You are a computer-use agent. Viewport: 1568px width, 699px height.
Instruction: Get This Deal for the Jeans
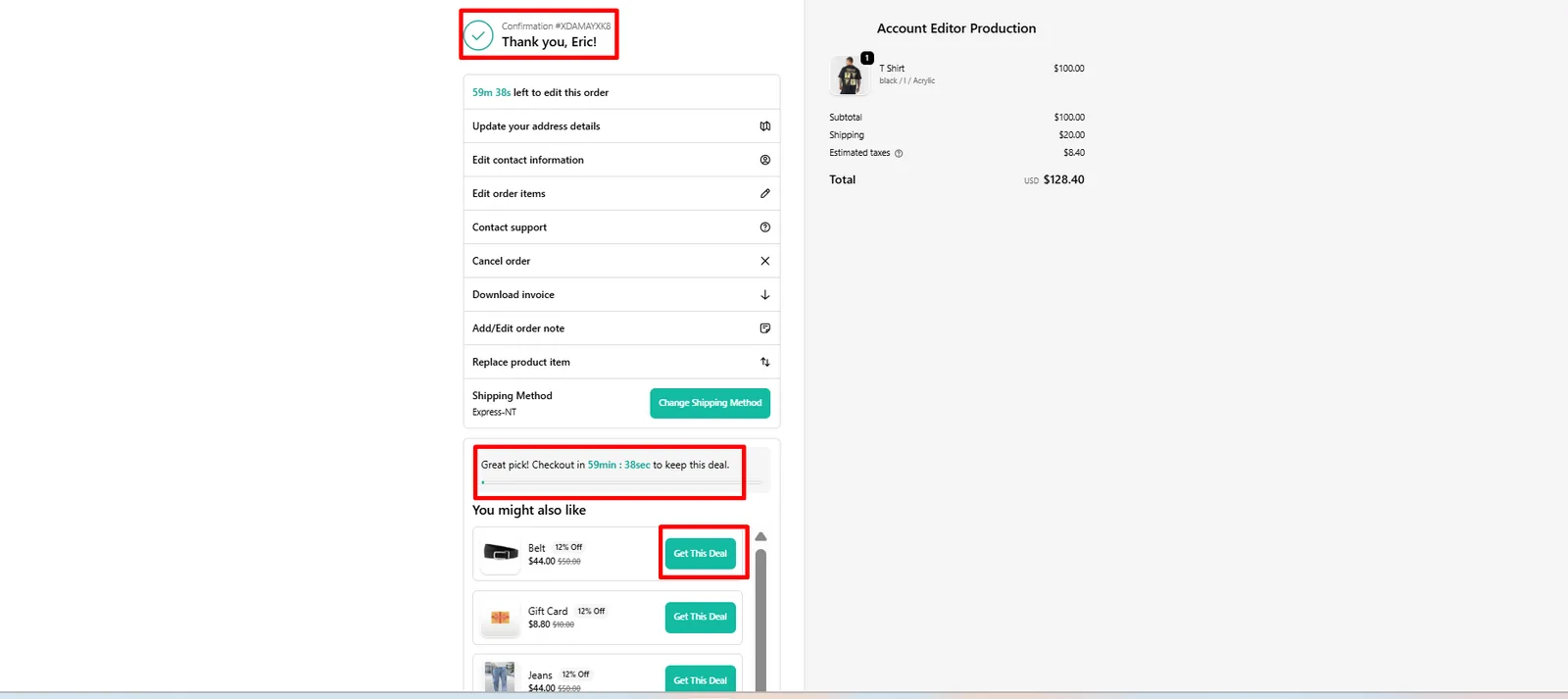point(701,679)
